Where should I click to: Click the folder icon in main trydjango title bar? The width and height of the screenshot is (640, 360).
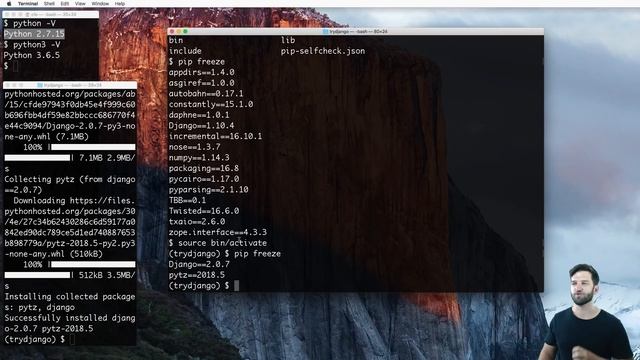pos(326,31)
